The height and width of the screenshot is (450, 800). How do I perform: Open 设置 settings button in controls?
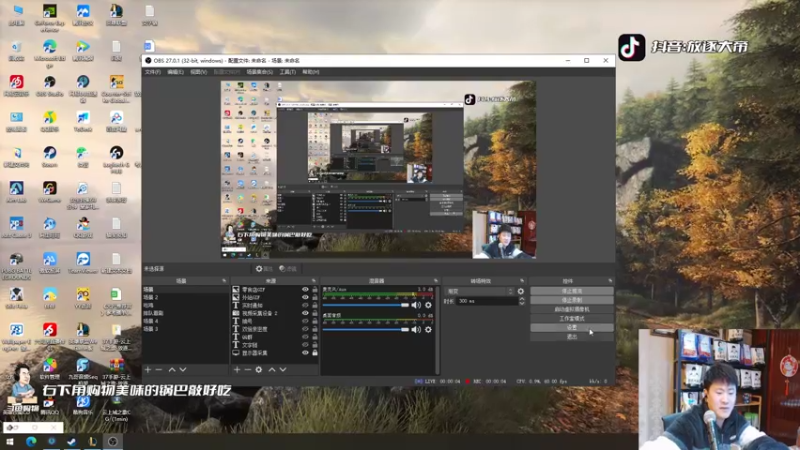(x=571, y=328)
